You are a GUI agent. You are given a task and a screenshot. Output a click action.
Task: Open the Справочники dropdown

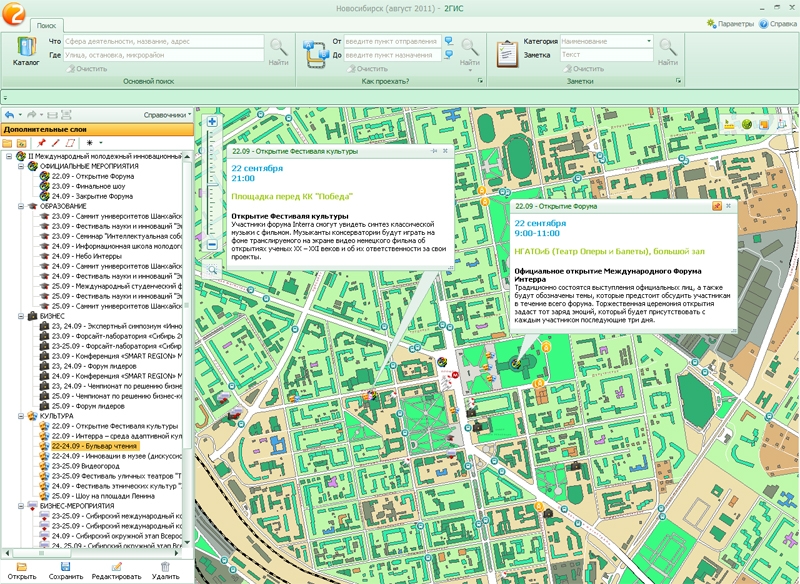(x=167, y=115)
